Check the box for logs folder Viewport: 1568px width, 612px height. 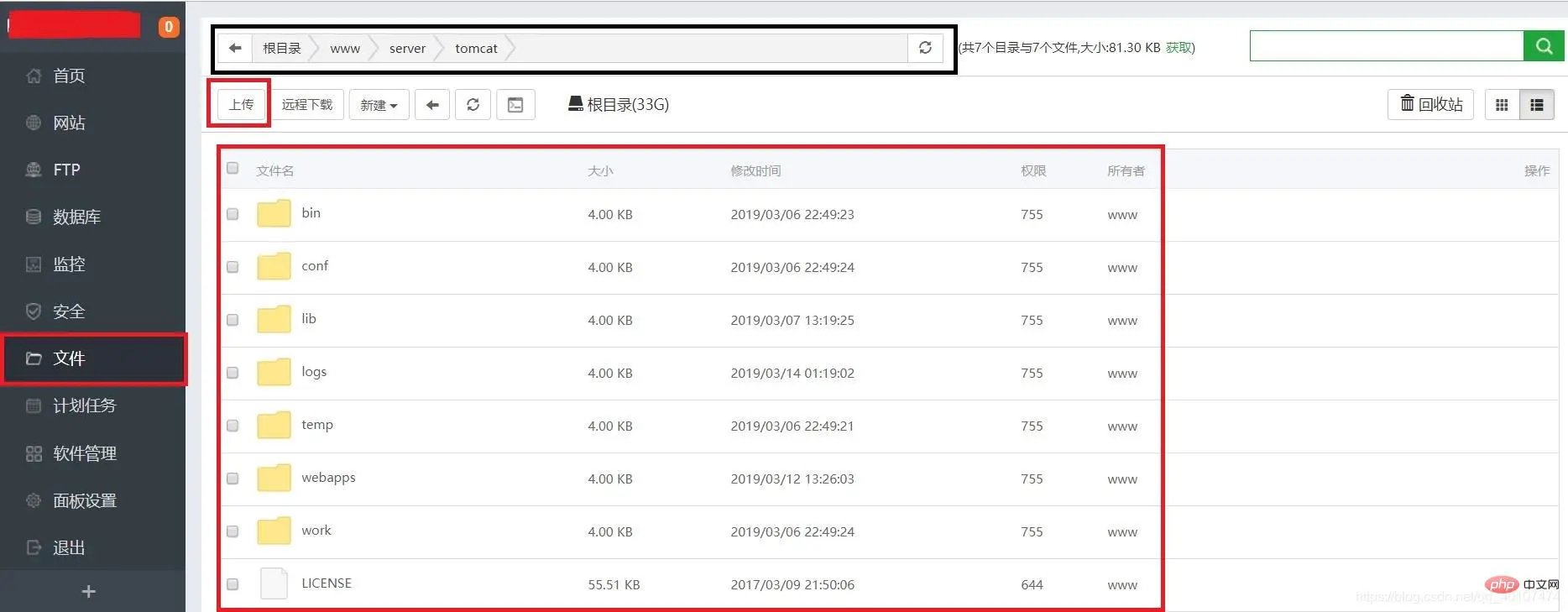(x=233, y=373)
